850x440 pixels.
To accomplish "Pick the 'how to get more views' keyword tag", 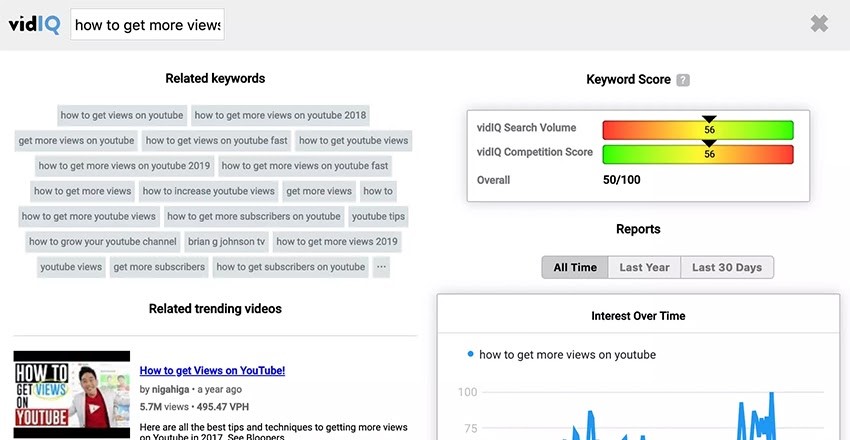I will (x=82, y=191).
